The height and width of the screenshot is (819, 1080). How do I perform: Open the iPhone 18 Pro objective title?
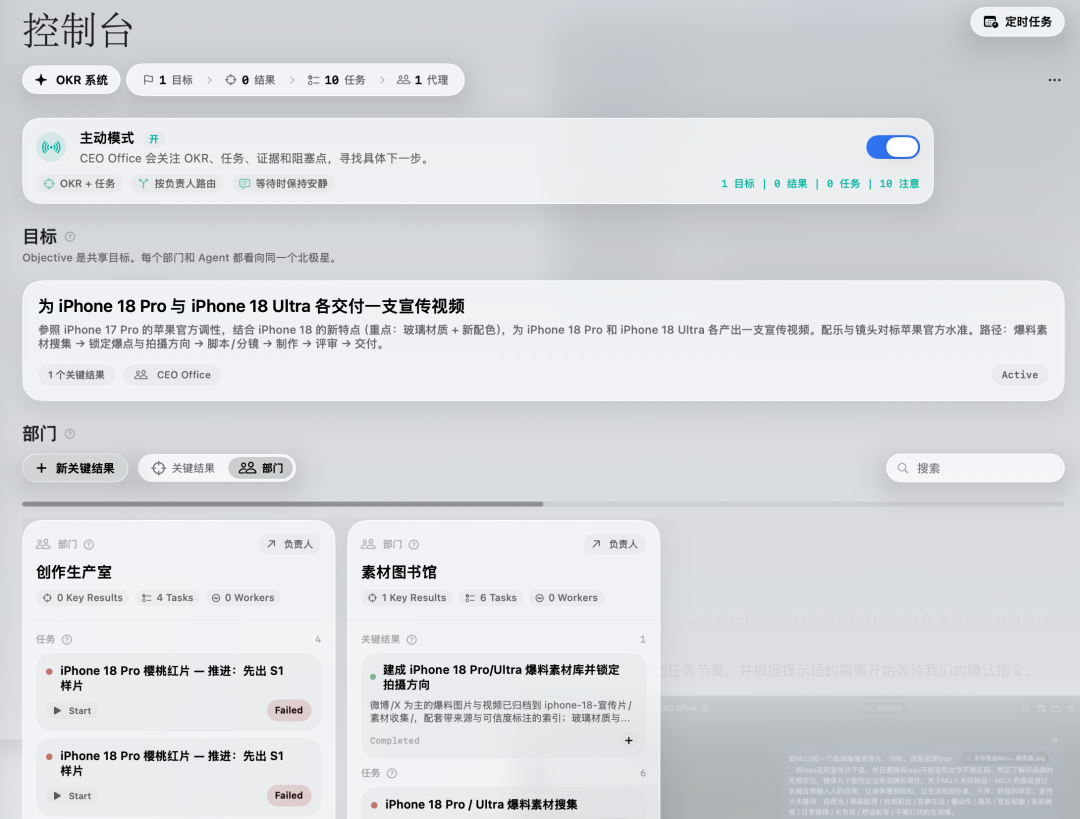pos(251,306)
